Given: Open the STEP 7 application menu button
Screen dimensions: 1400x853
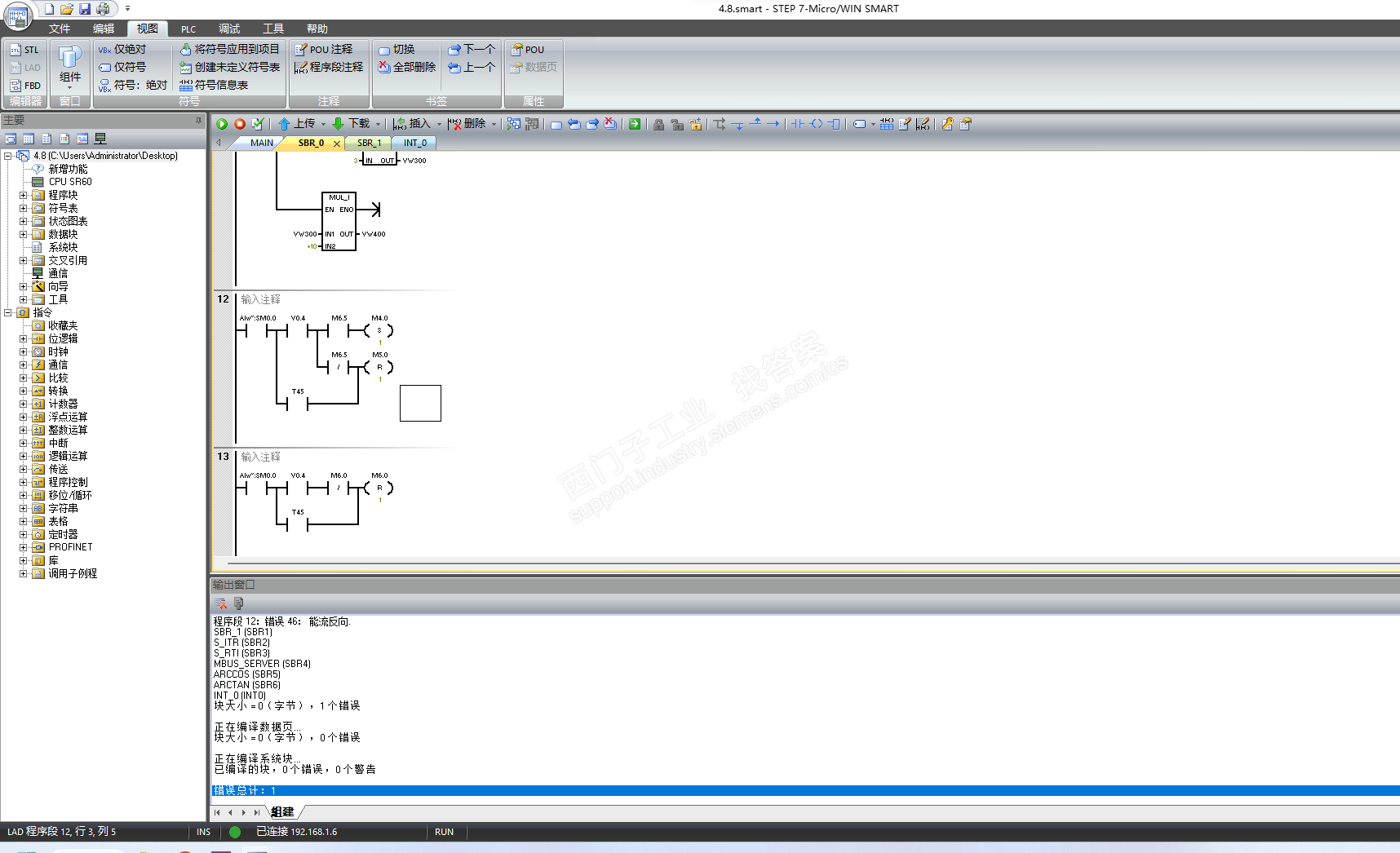Looking at the screenshot, I should (x=18, y=15).
